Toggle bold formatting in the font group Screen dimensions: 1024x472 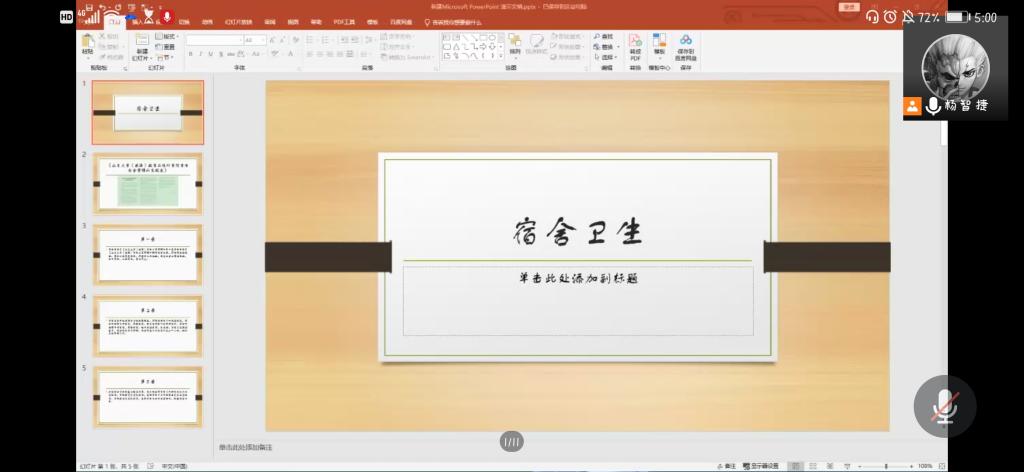190,54
